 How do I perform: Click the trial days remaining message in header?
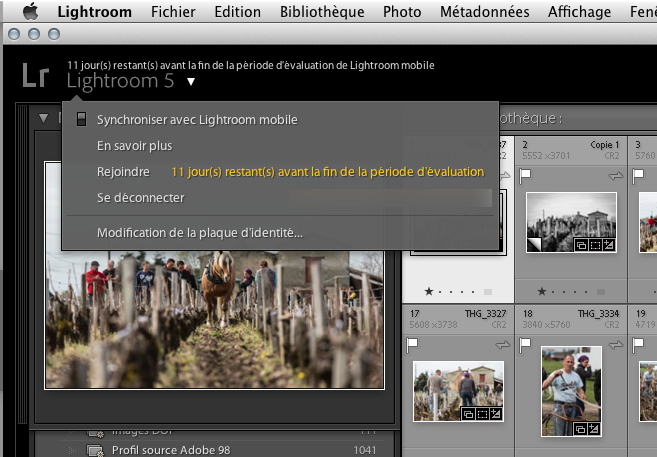tap(251, 65)
